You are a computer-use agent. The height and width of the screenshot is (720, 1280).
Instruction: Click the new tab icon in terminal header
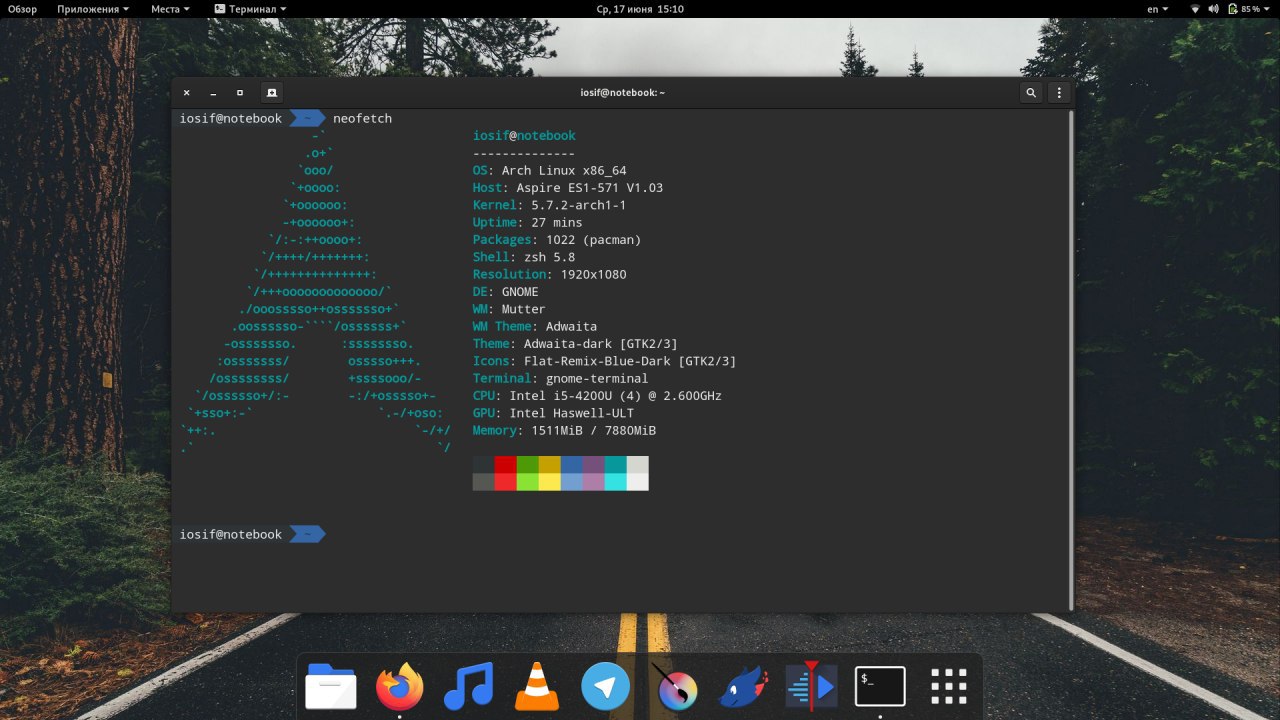tap(271, 93)
